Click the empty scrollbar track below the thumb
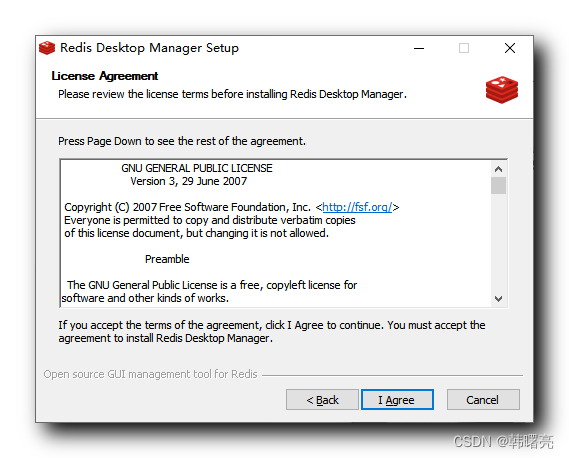The height and width of the screenshot is (458, 569). [x=498, y=242]
